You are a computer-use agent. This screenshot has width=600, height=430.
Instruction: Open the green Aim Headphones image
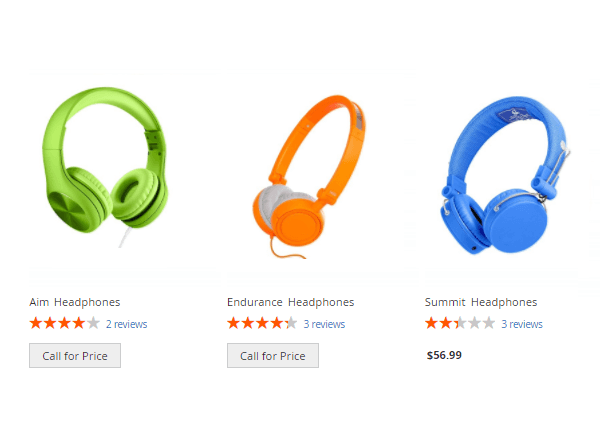[105, 168]
